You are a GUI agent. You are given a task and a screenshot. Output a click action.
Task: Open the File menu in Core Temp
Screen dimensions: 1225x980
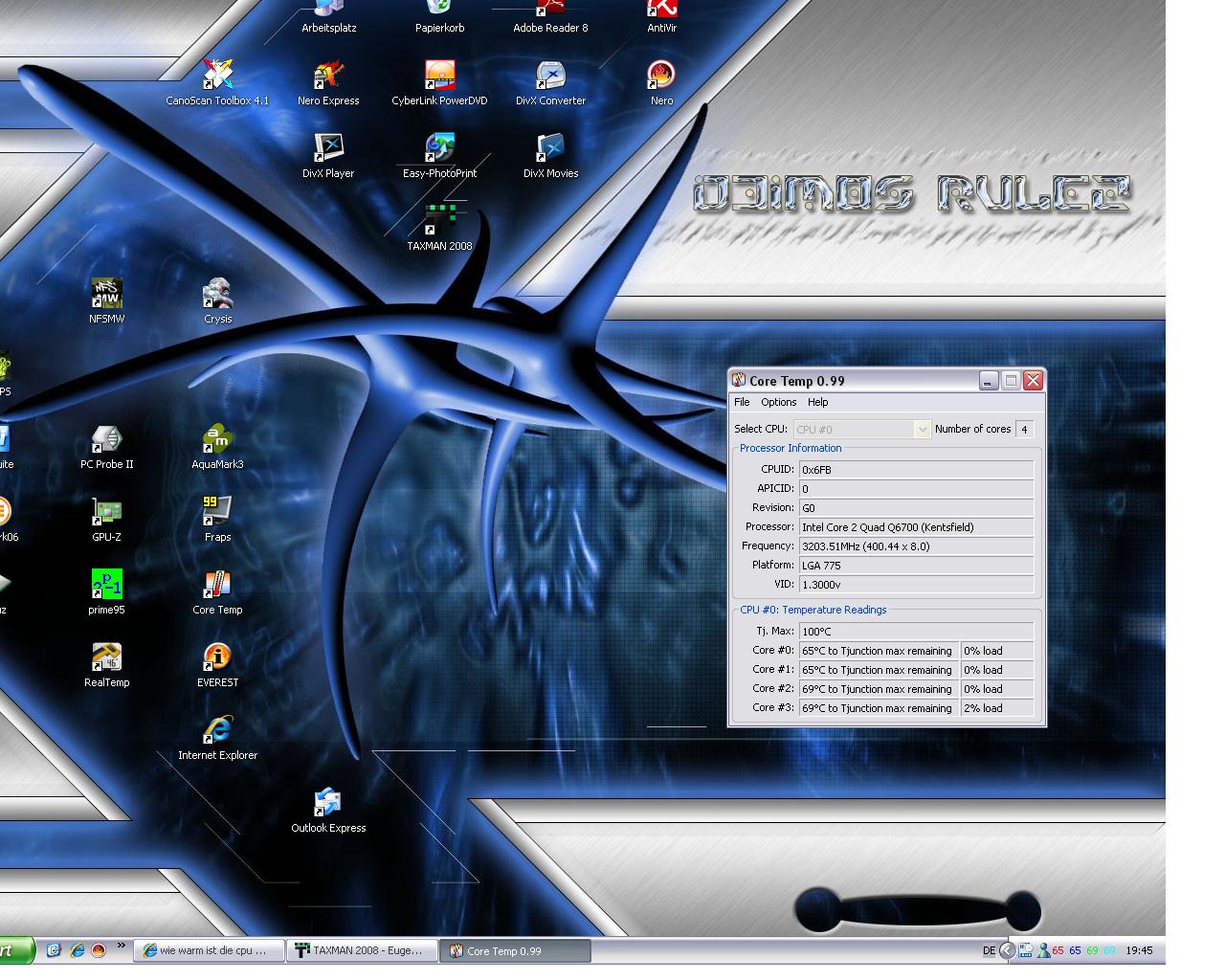[x=742, y=402]
